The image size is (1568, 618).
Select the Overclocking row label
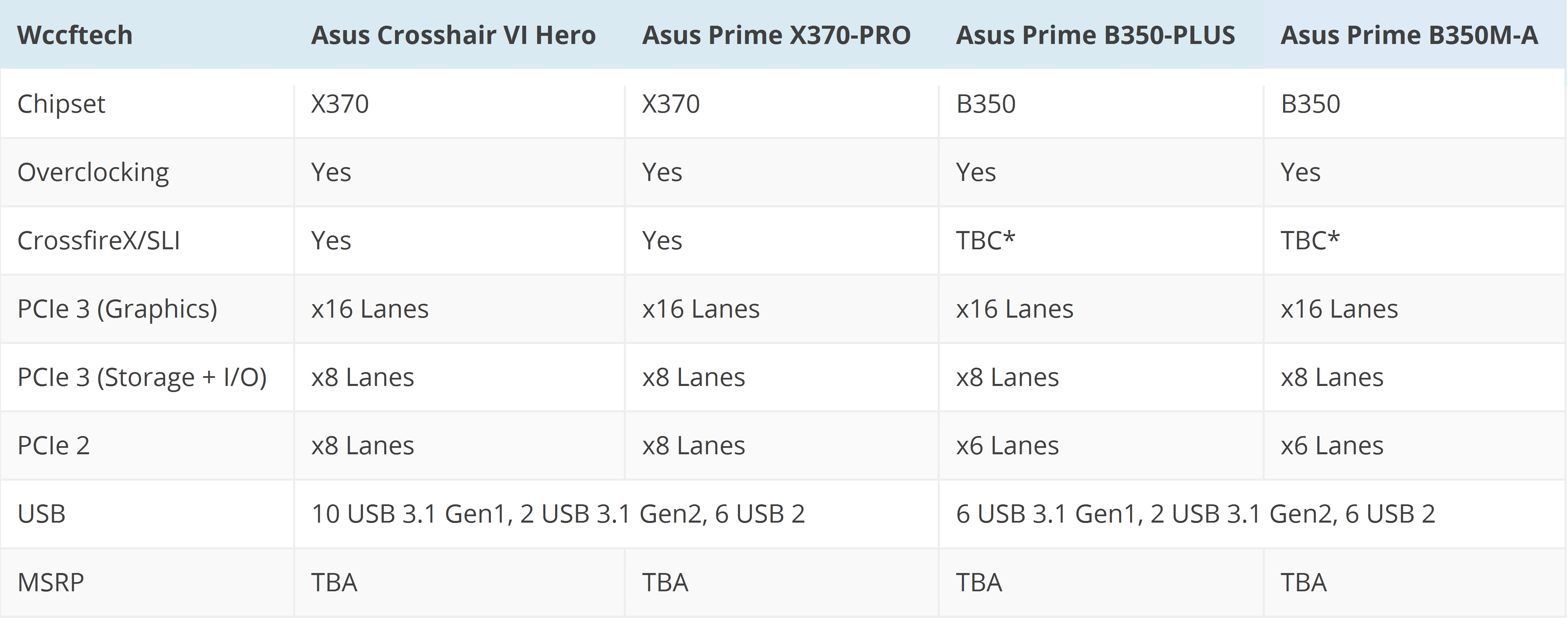(x=93, y=172)
